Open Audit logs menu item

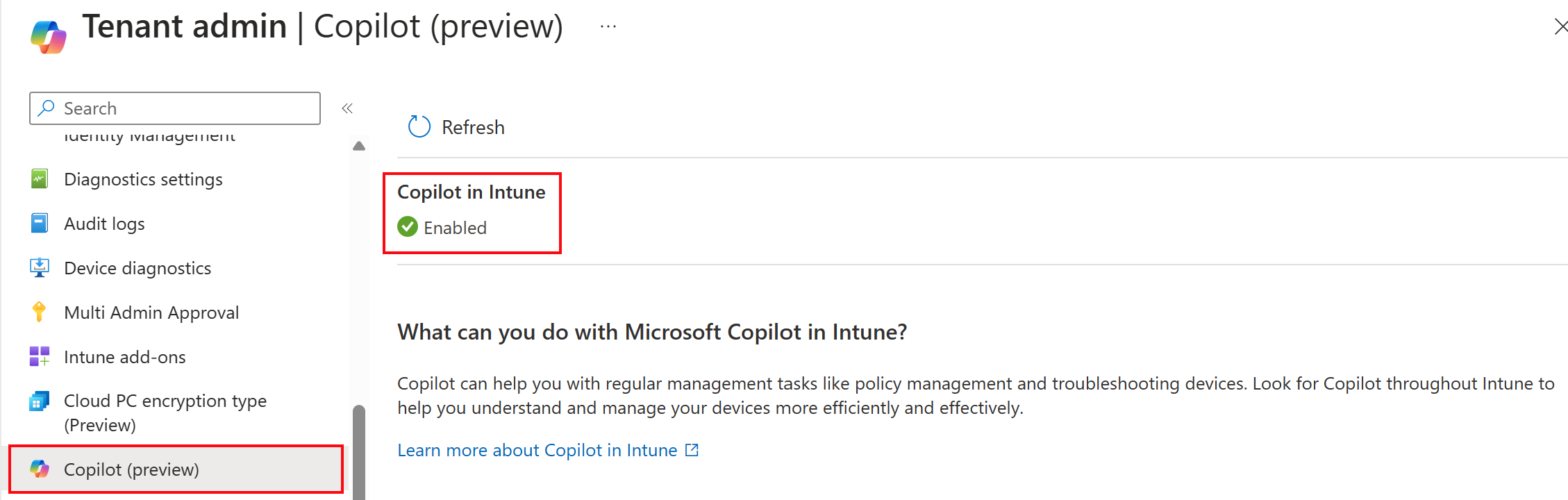coord(104,224)
